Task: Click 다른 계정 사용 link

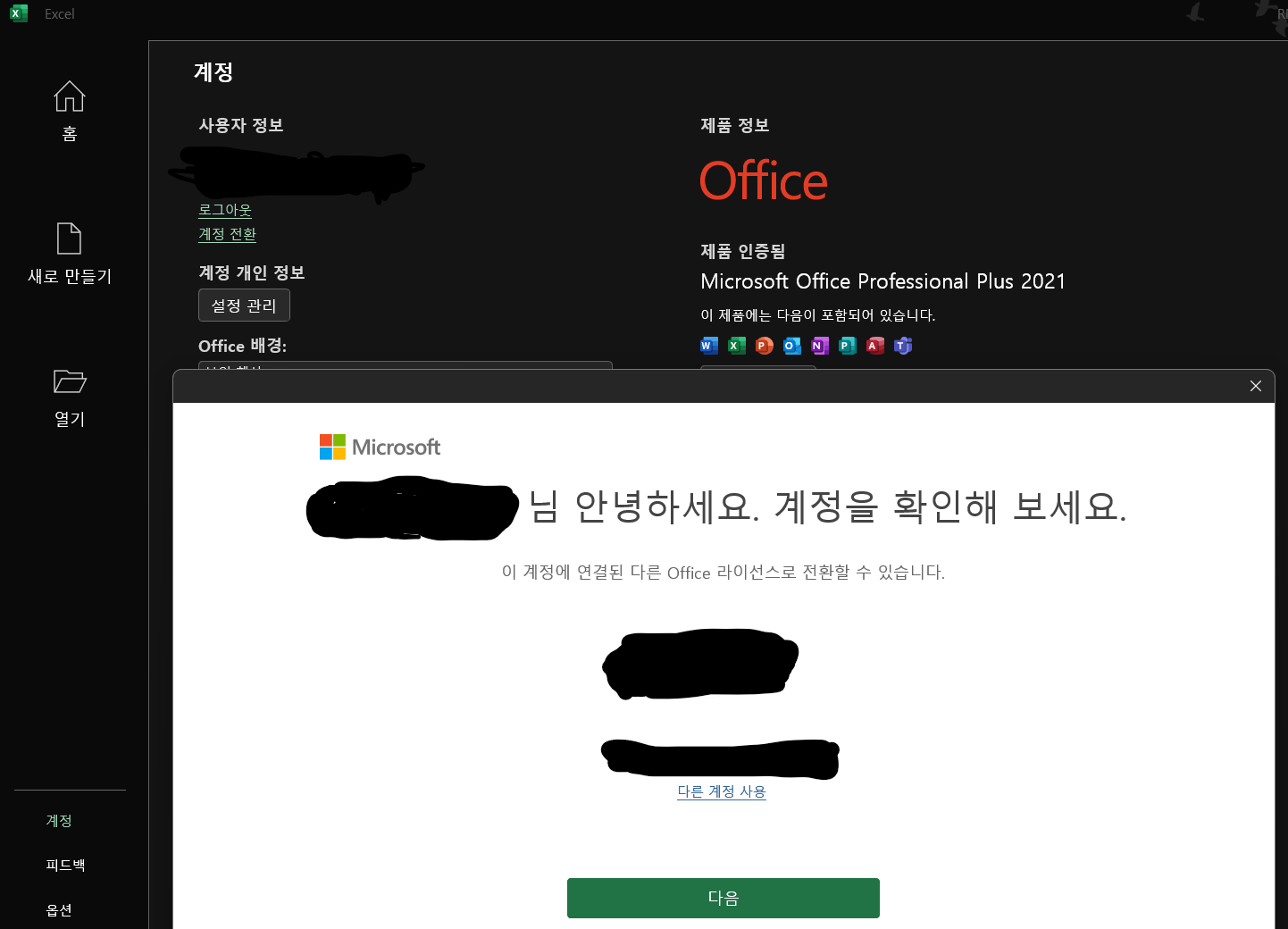Action: [722, 791]
